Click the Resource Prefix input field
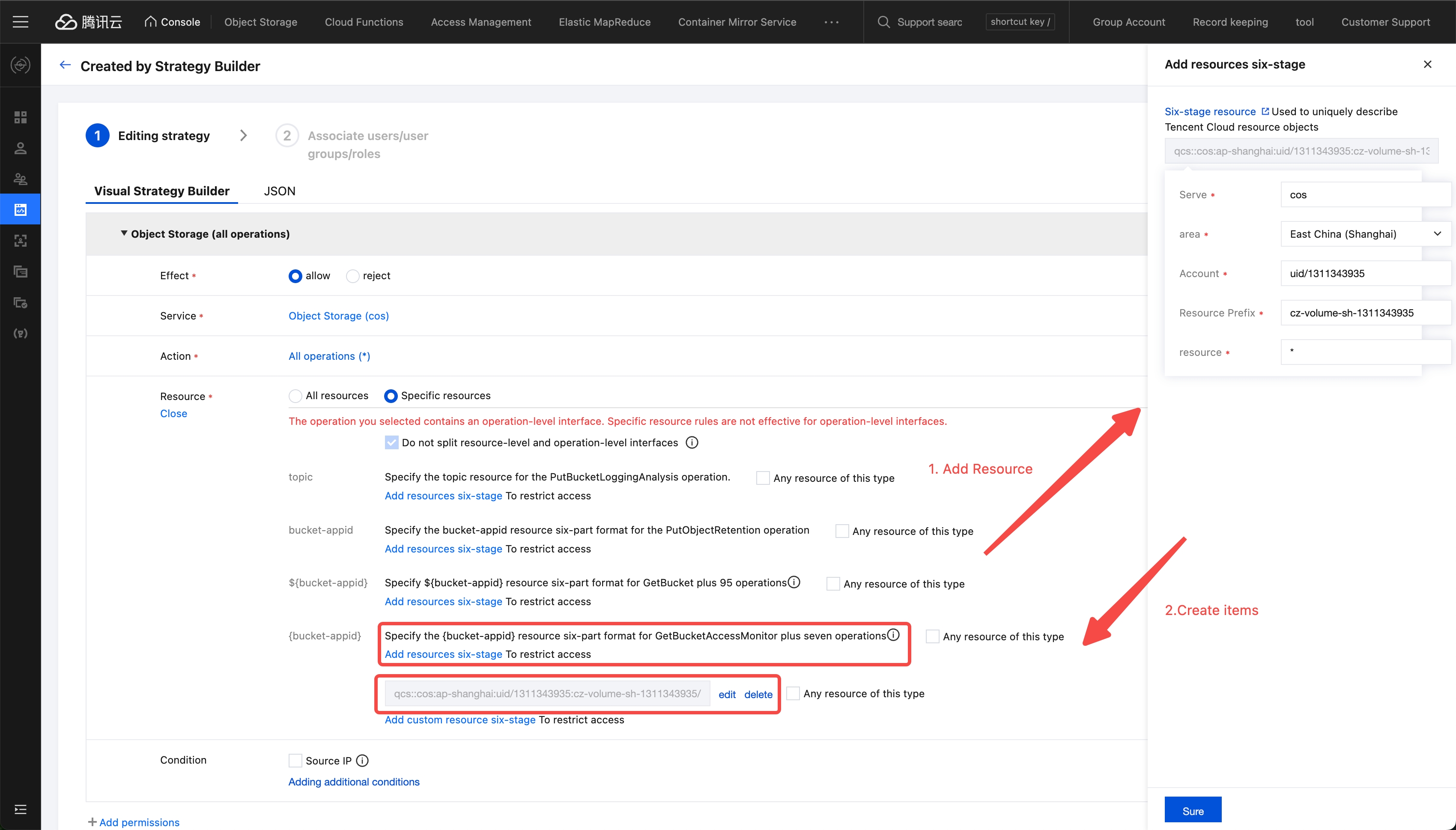 1365,313
